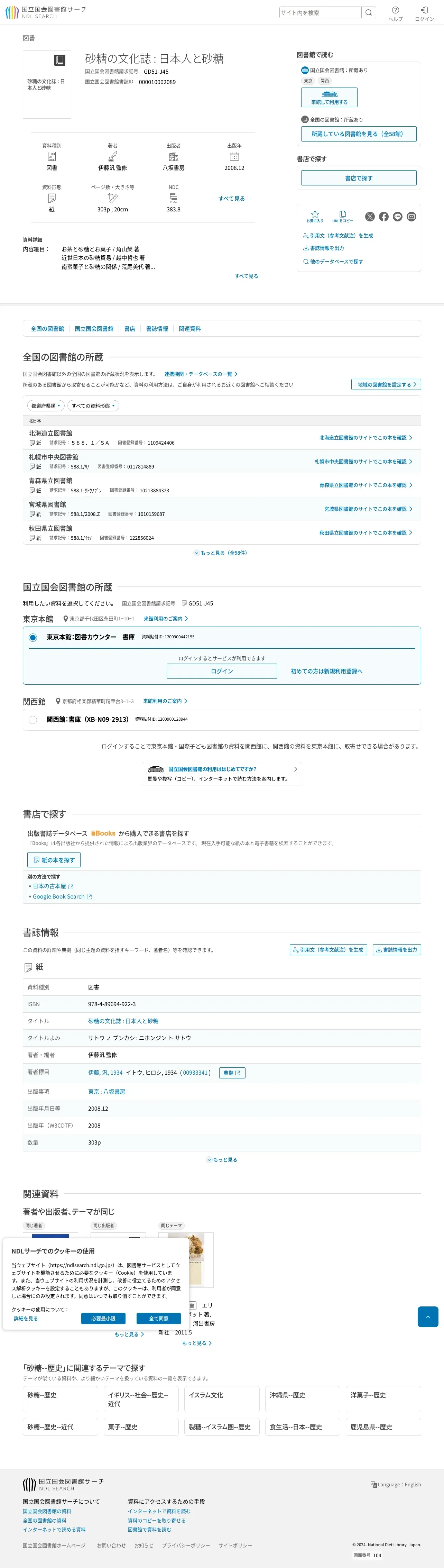Select theme イスラム文化
This screenshot has height=1568, width=444.
222,1399
